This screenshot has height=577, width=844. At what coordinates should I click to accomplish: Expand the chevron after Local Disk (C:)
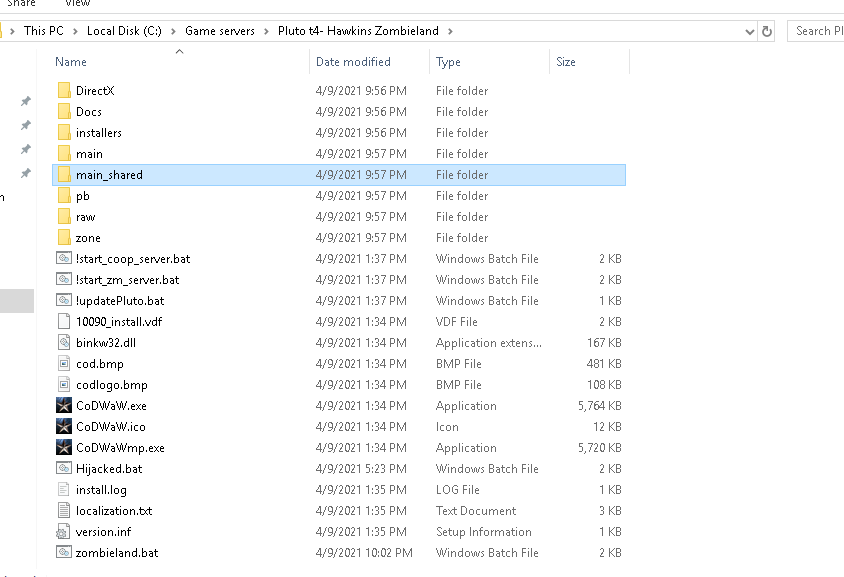[175, 31]
